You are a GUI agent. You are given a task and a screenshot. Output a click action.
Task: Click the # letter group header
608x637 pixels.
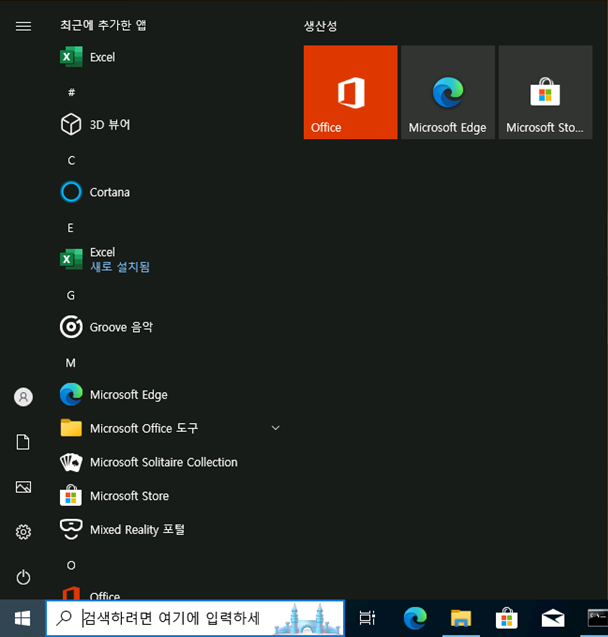[71, 93]
